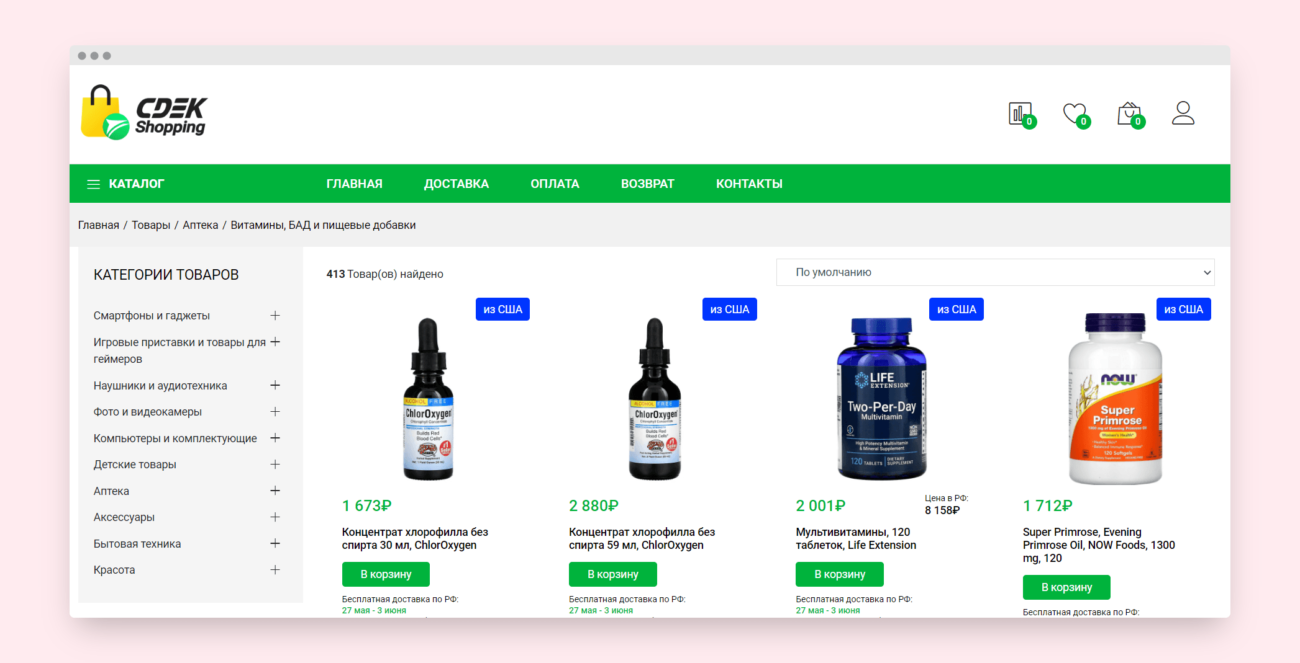Expand the Красота category plus icon
The height and width of the screenshot is (663, 1300).
(x=275, y=570)
